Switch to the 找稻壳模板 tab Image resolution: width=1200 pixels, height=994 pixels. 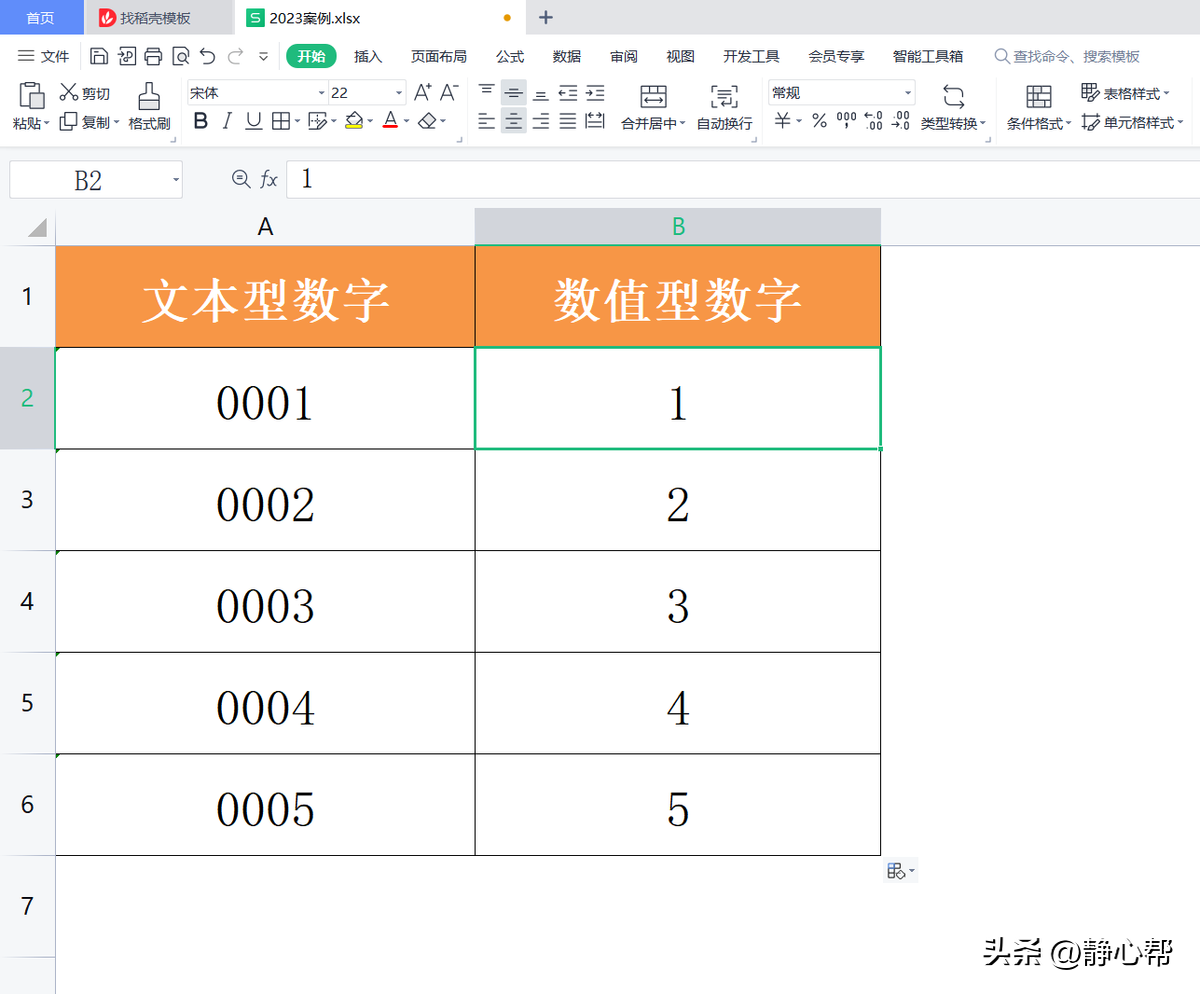158,18
